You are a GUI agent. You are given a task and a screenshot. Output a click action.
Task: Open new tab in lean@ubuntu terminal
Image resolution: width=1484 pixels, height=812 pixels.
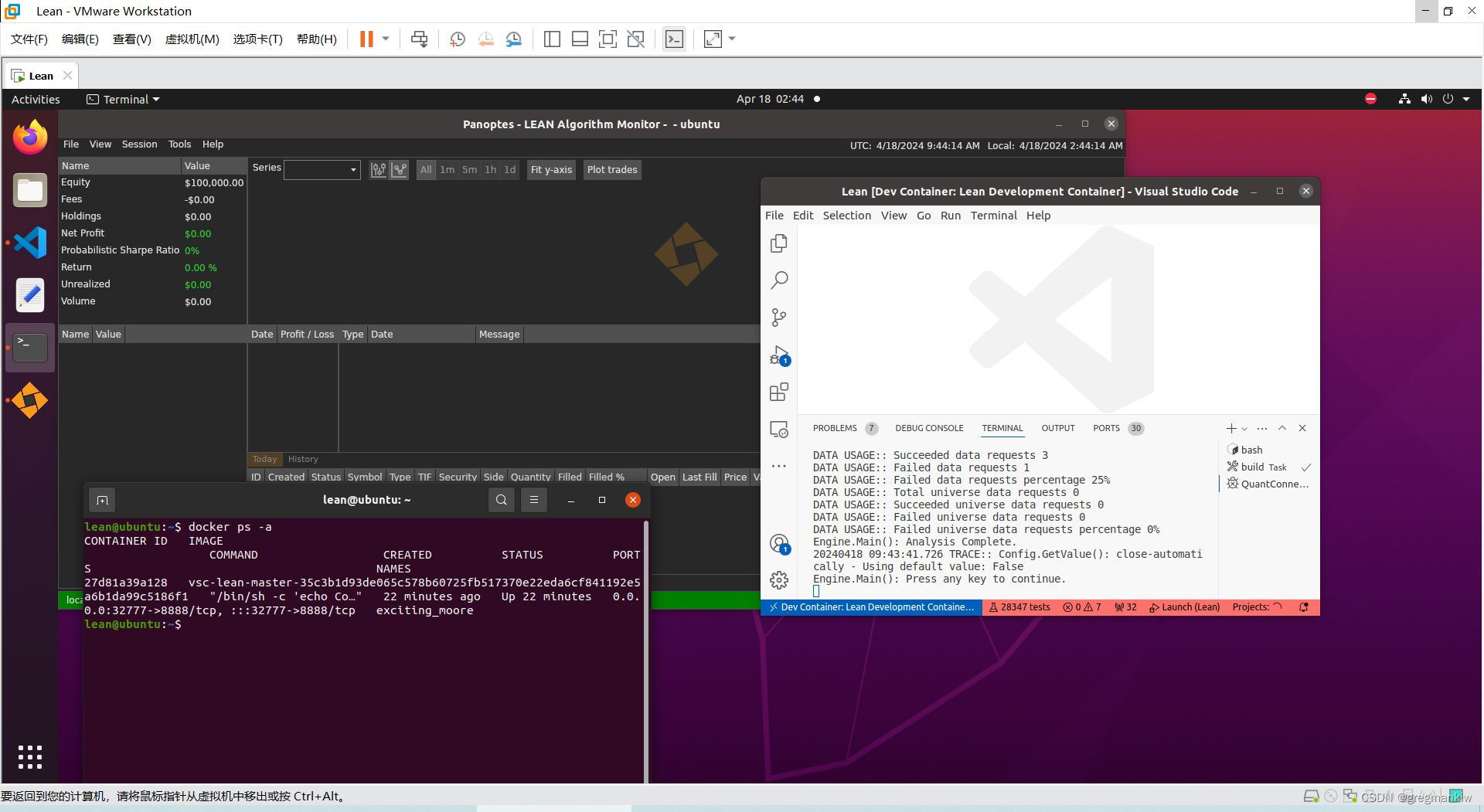click(102, 500)
